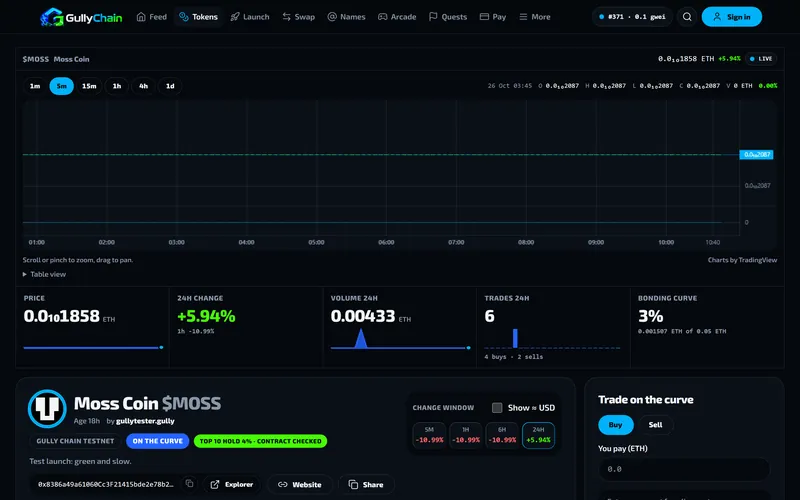800x500 pixels.
Task: Switch chart to 4h interval
Action: pyautogui.click(x=143, y=86)
